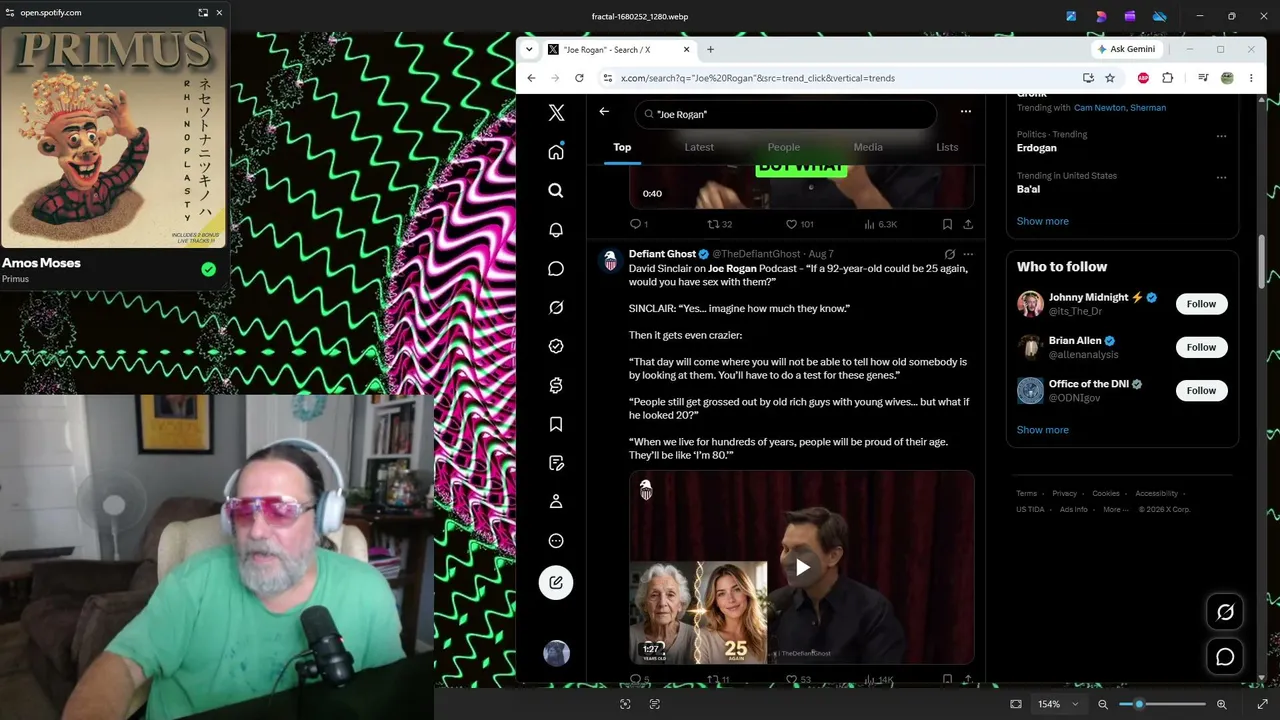Viewport: 1280px width, 720px height.
Task: Open the dollar-sign icon in X sidebar
Action: point(556,385)
